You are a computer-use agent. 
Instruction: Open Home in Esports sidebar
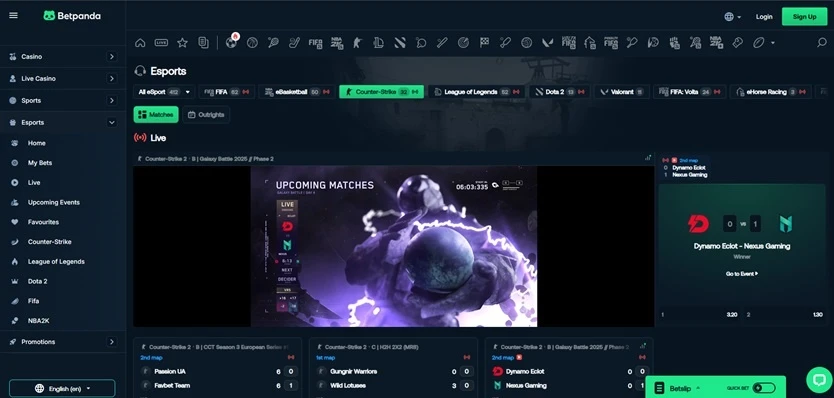pos(36,143)
